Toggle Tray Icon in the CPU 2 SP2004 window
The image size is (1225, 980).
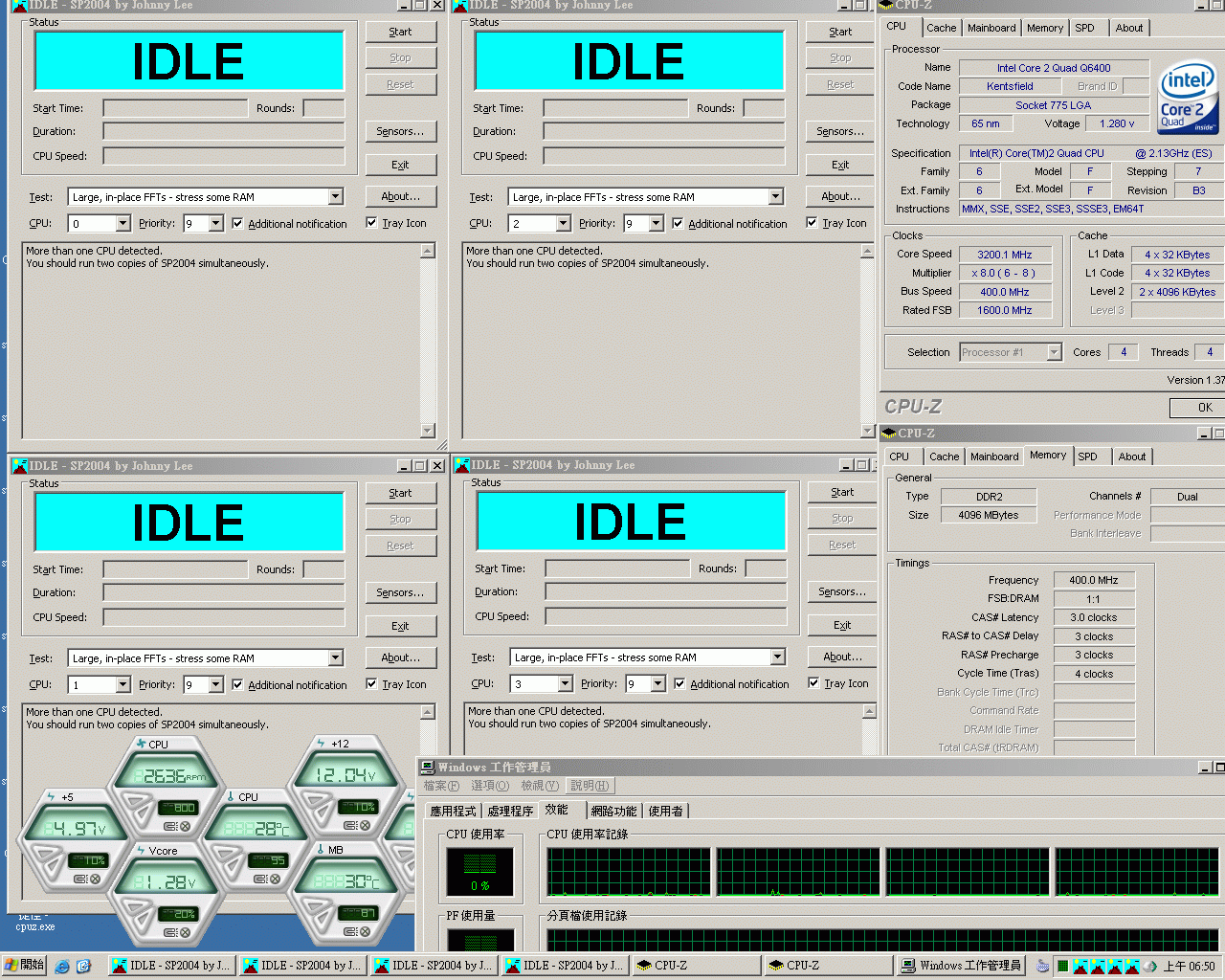[812, 223]
